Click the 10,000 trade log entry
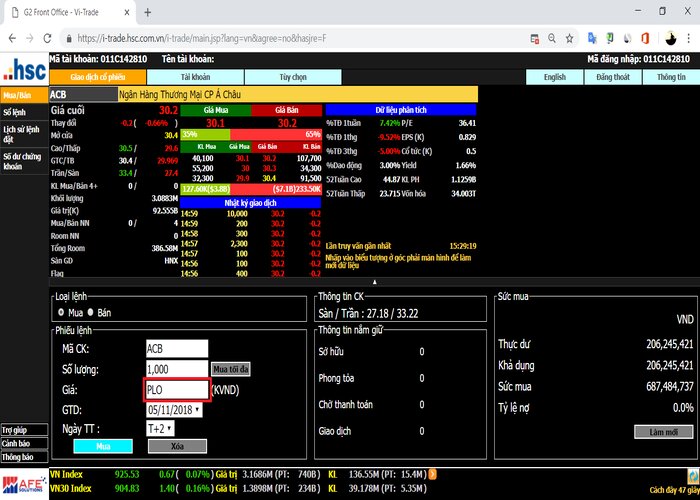 pos(237,213)
